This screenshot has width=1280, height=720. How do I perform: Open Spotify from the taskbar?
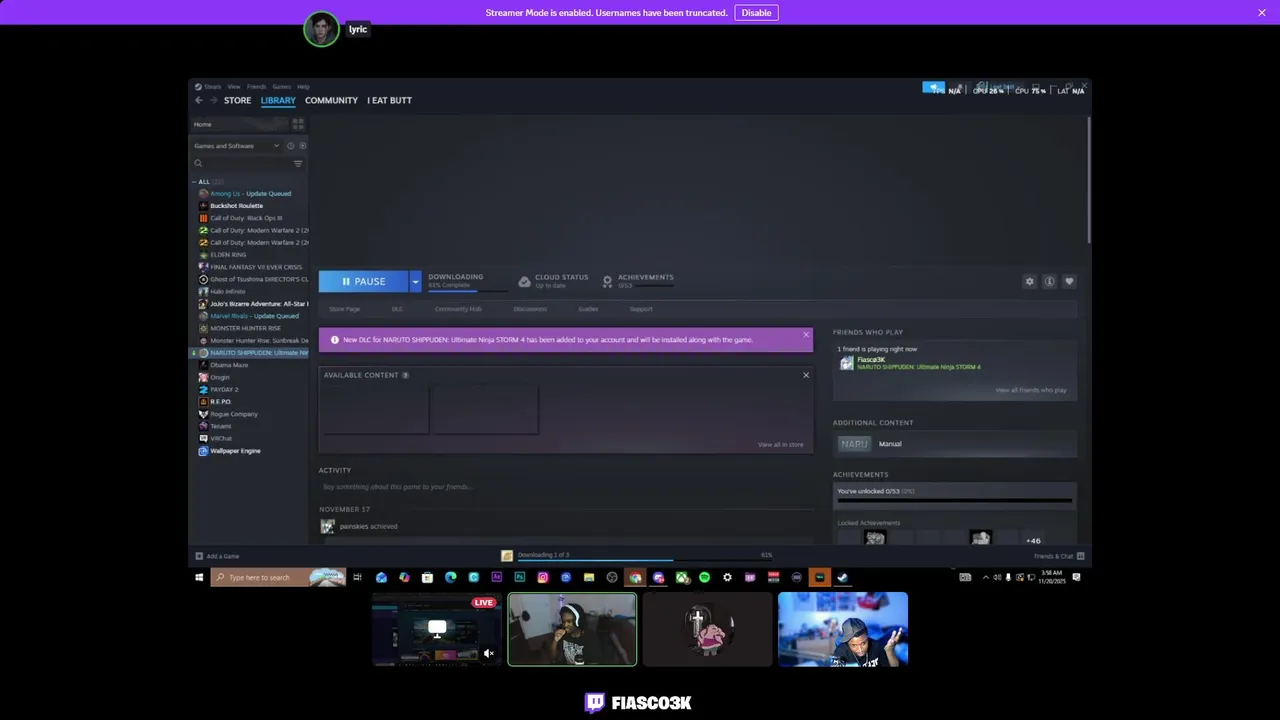[704, 577]
